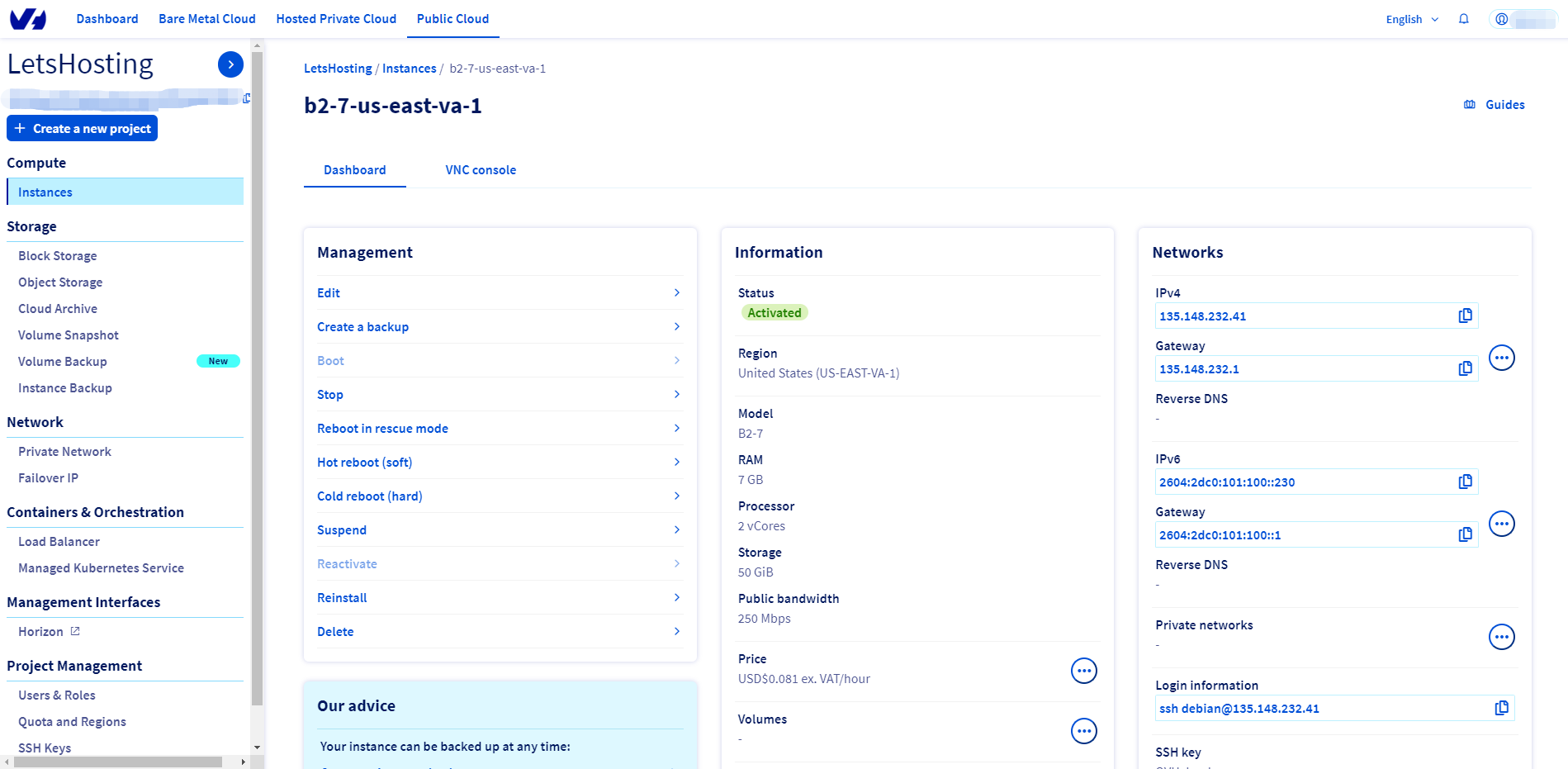
Task: Expand Reboot in rescue mode chevron
Action: pyautogui.click(x=677, y=428)
